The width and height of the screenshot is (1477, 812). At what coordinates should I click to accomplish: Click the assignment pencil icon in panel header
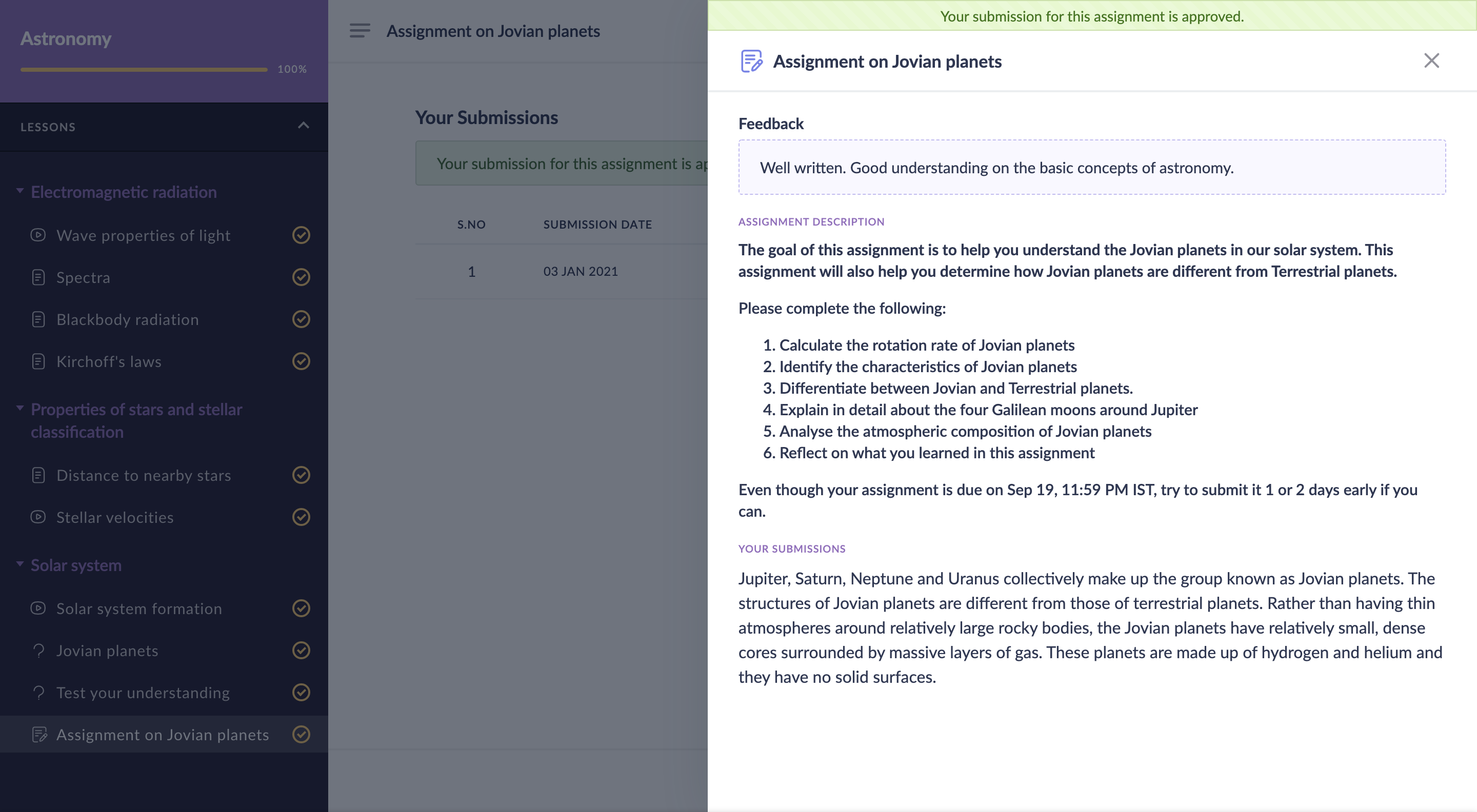pos(751,60)
